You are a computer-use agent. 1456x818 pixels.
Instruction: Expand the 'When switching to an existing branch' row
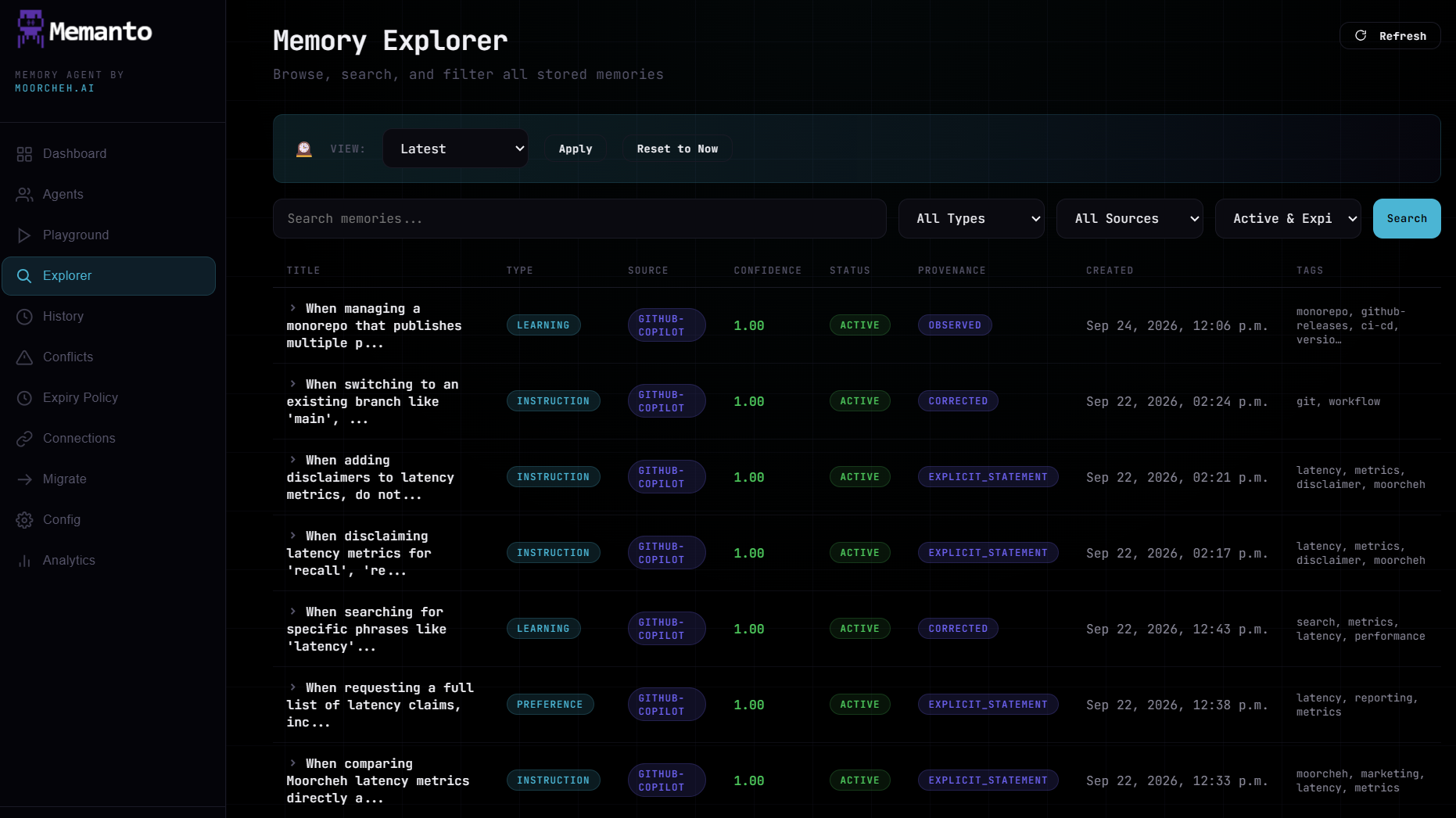click(293, 384)
